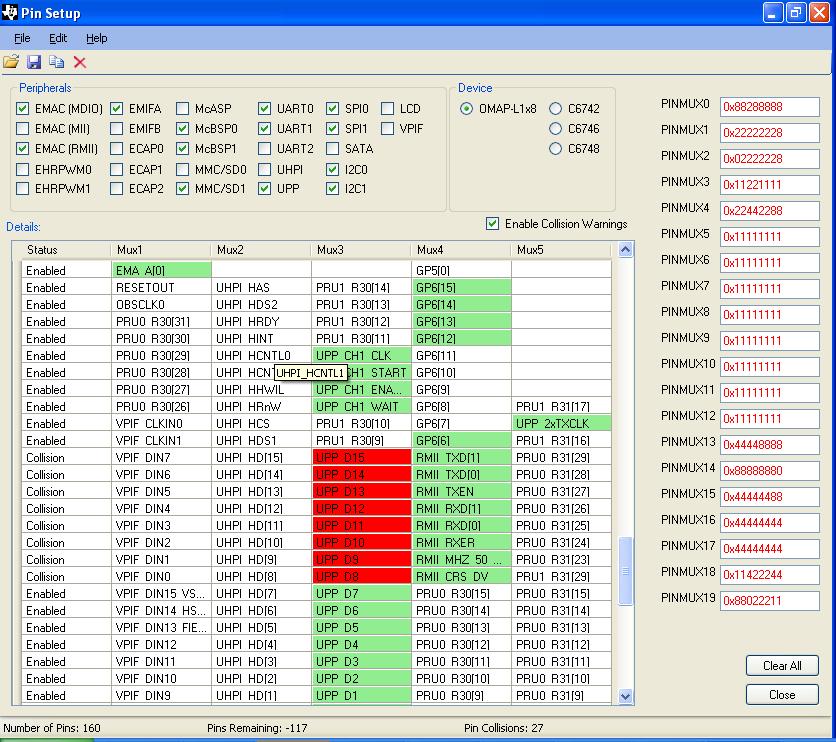Select the green GP6[15] cell

point(461,288)
